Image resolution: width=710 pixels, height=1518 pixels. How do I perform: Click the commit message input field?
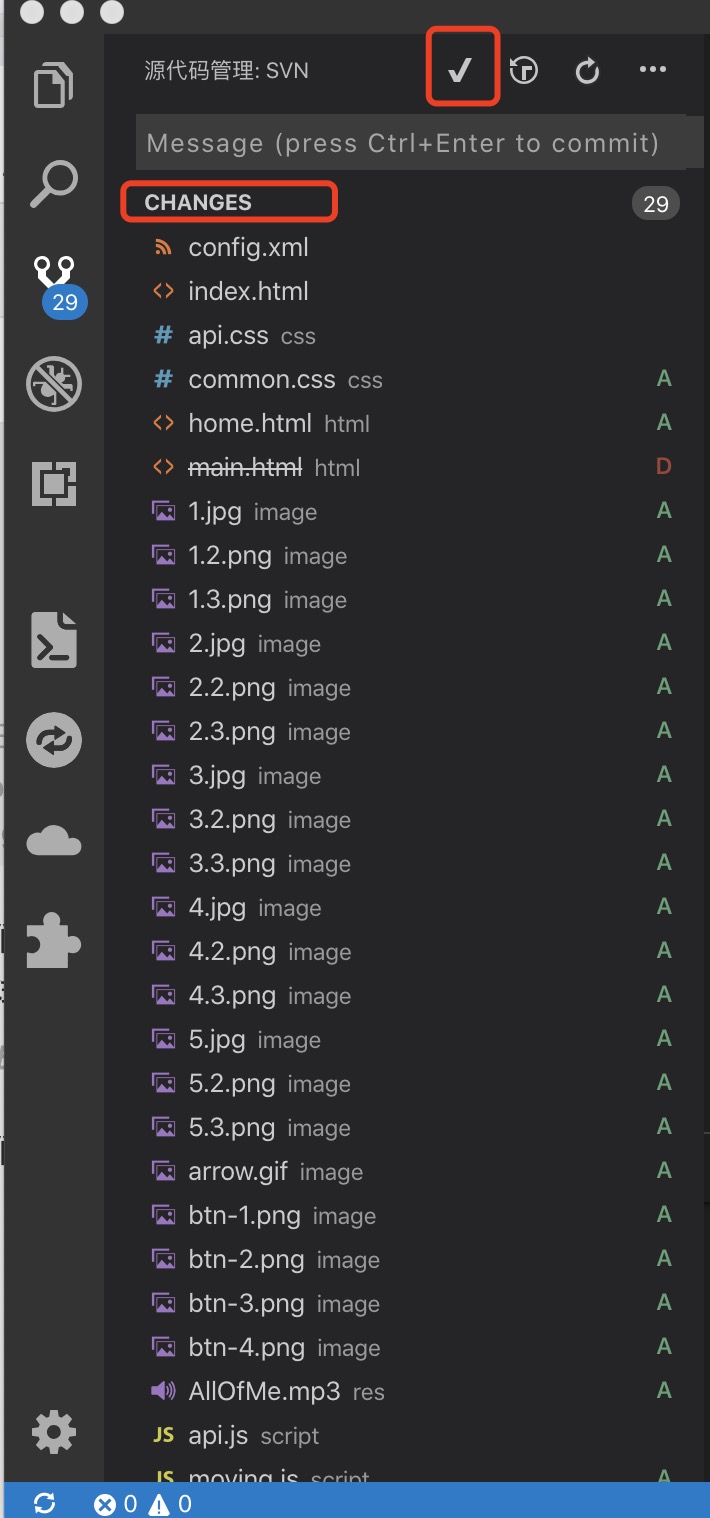[410, 143]
